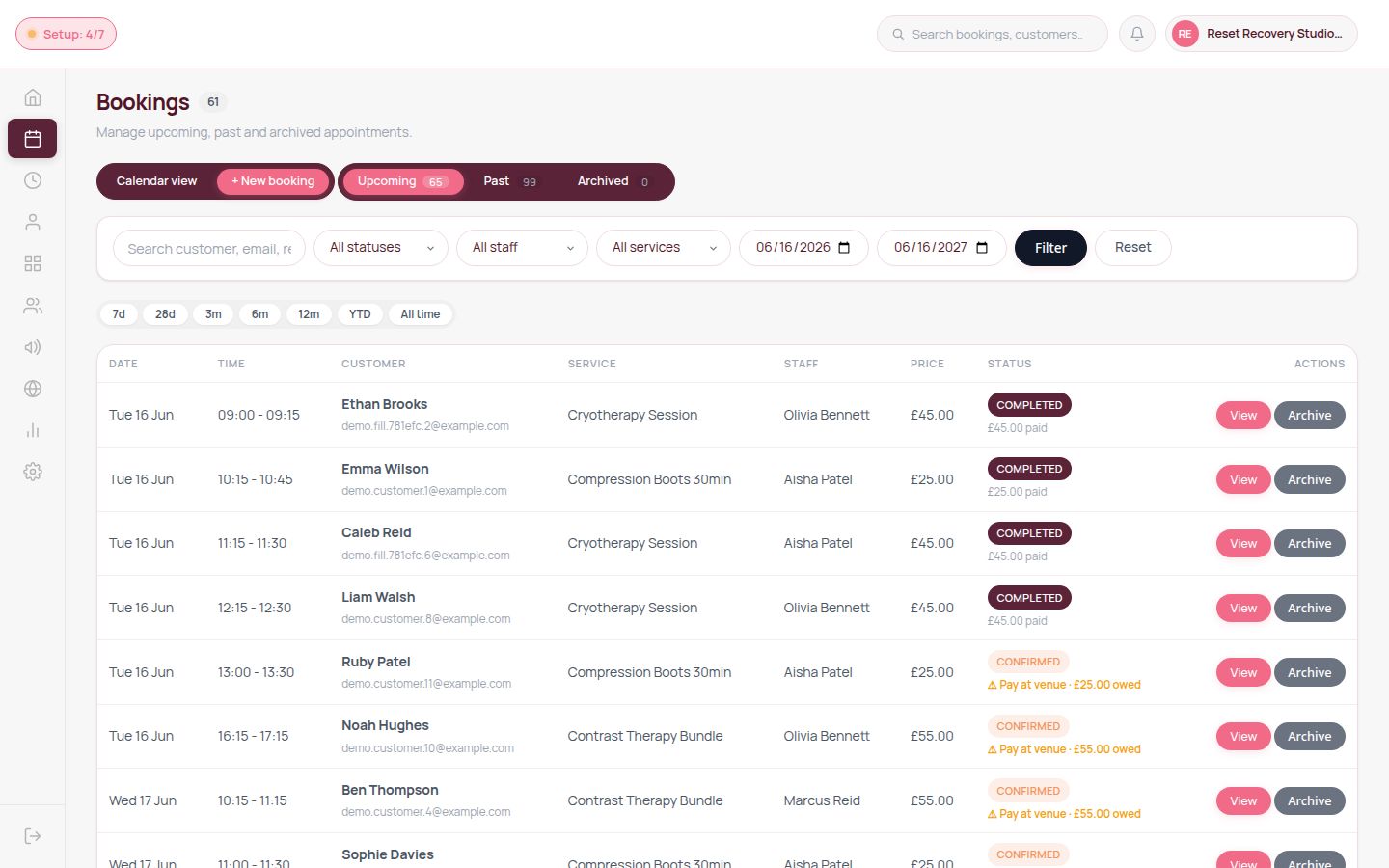Open Calendar view
The width and height of the screenshot is (1389, 868).
[x=156, y=181]
